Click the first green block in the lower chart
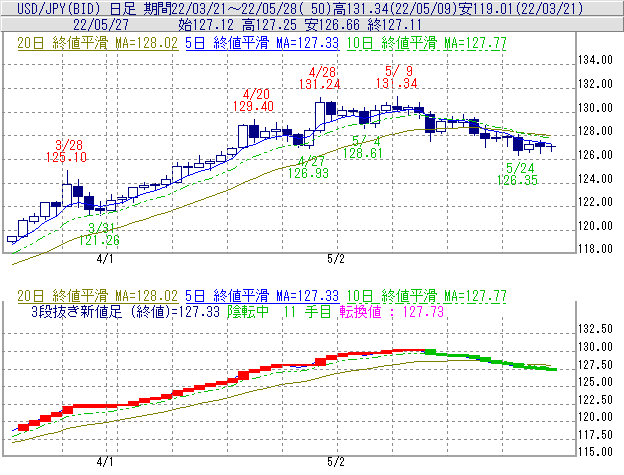This screenshot has height=475, width=624. point(431,352)
